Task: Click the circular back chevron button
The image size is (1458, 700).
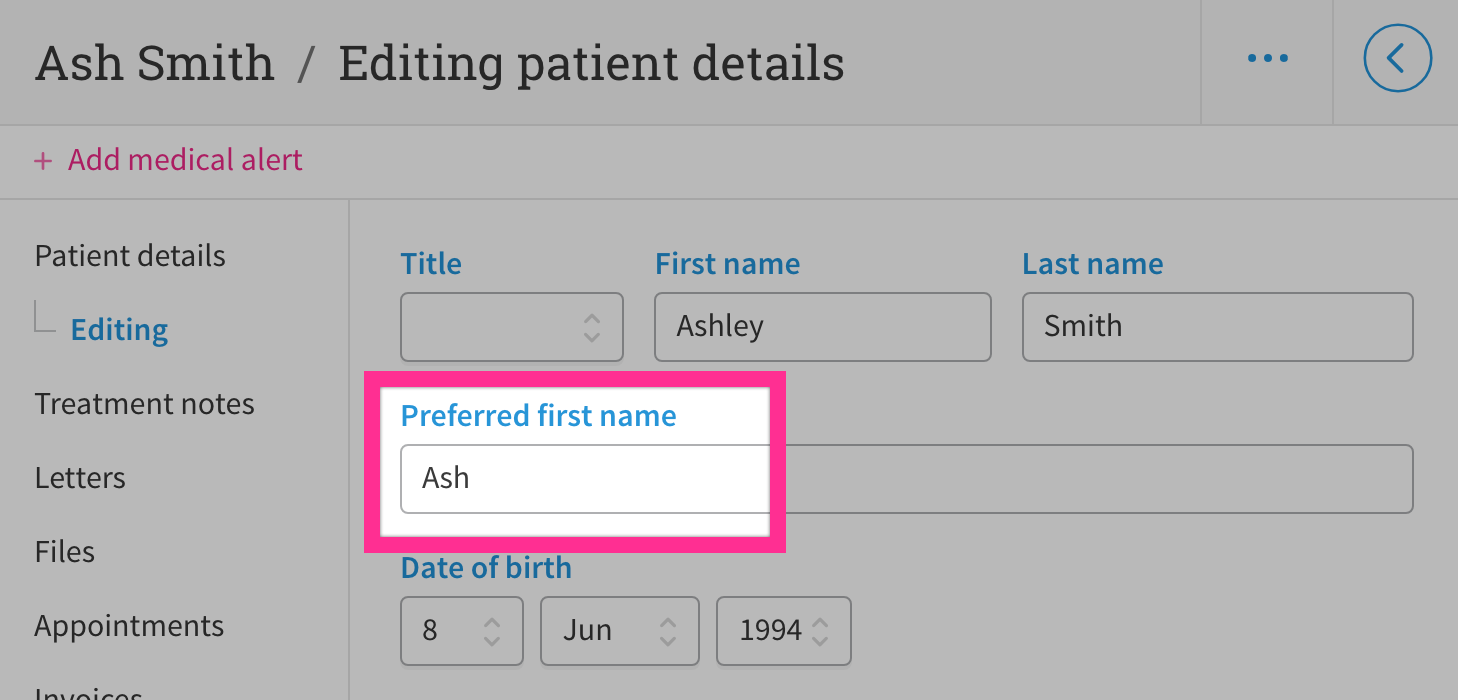Action: [x=1397, y=58]
